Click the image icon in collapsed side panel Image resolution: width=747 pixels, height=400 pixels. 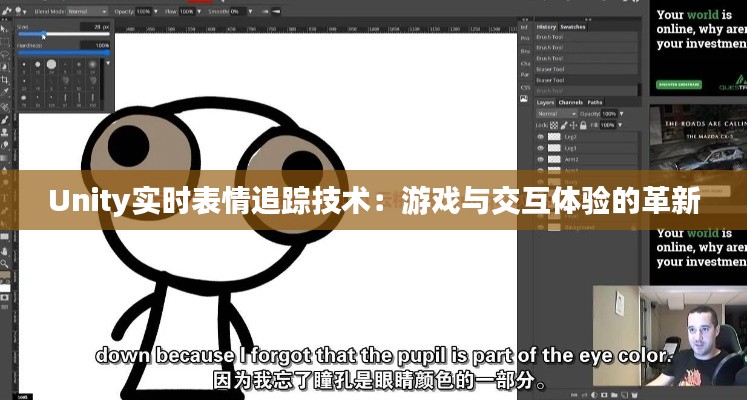coord(524,100)
